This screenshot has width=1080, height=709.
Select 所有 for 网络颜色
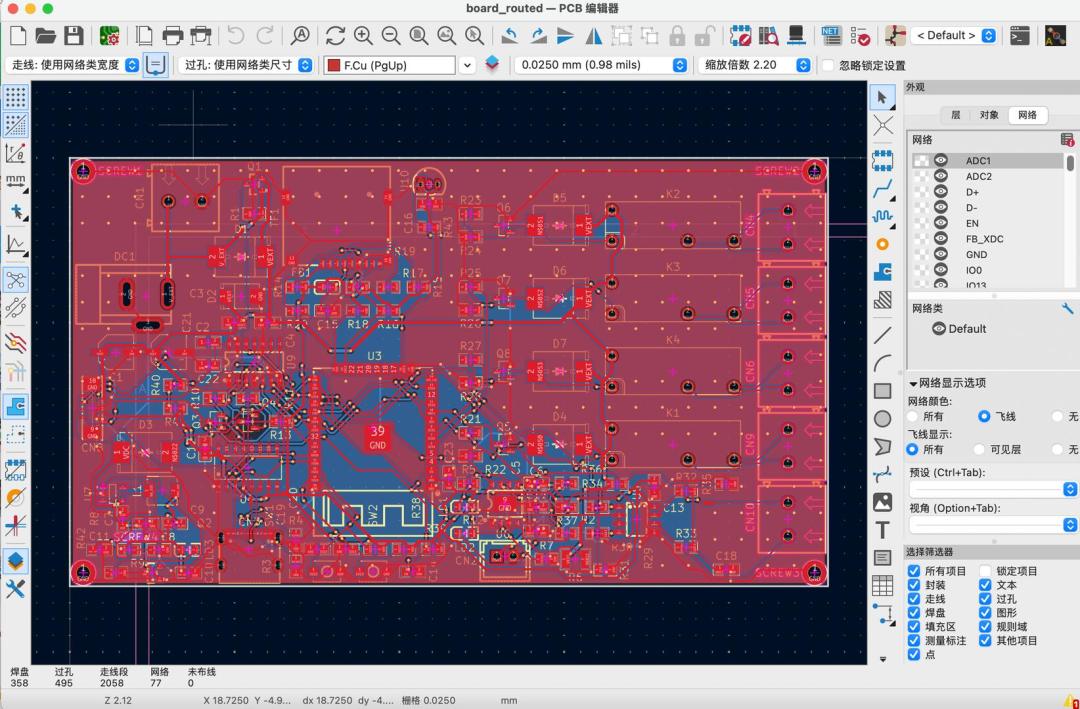[913, 416]
